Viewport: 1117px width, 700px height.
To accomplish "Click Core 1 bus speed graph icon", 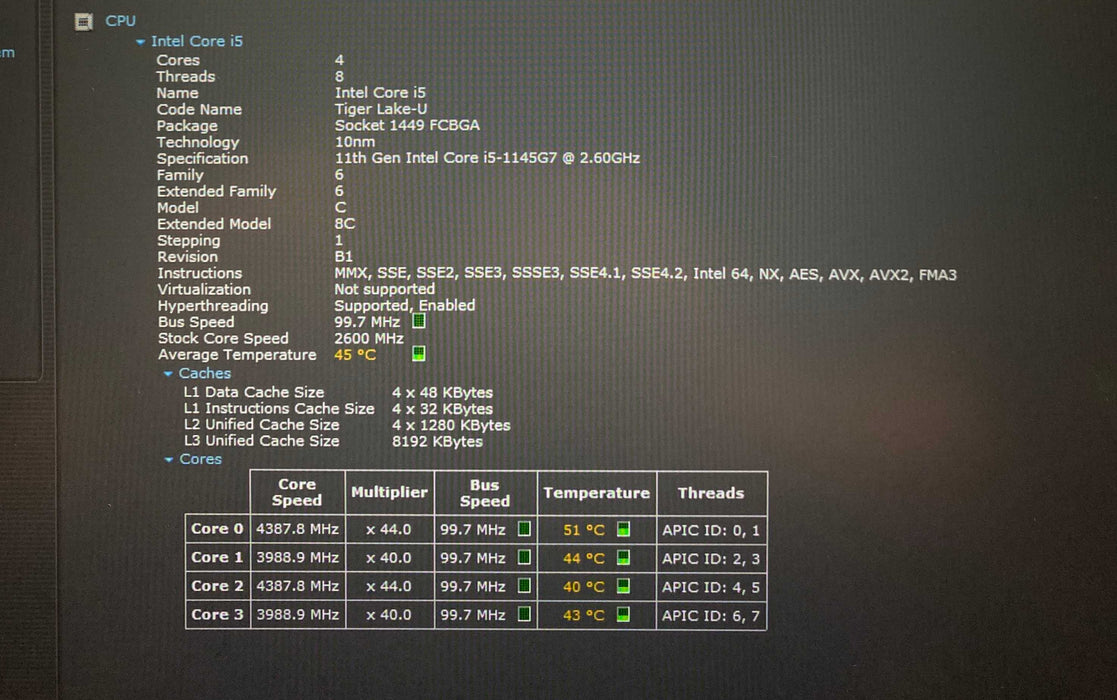I will point(524,558).
